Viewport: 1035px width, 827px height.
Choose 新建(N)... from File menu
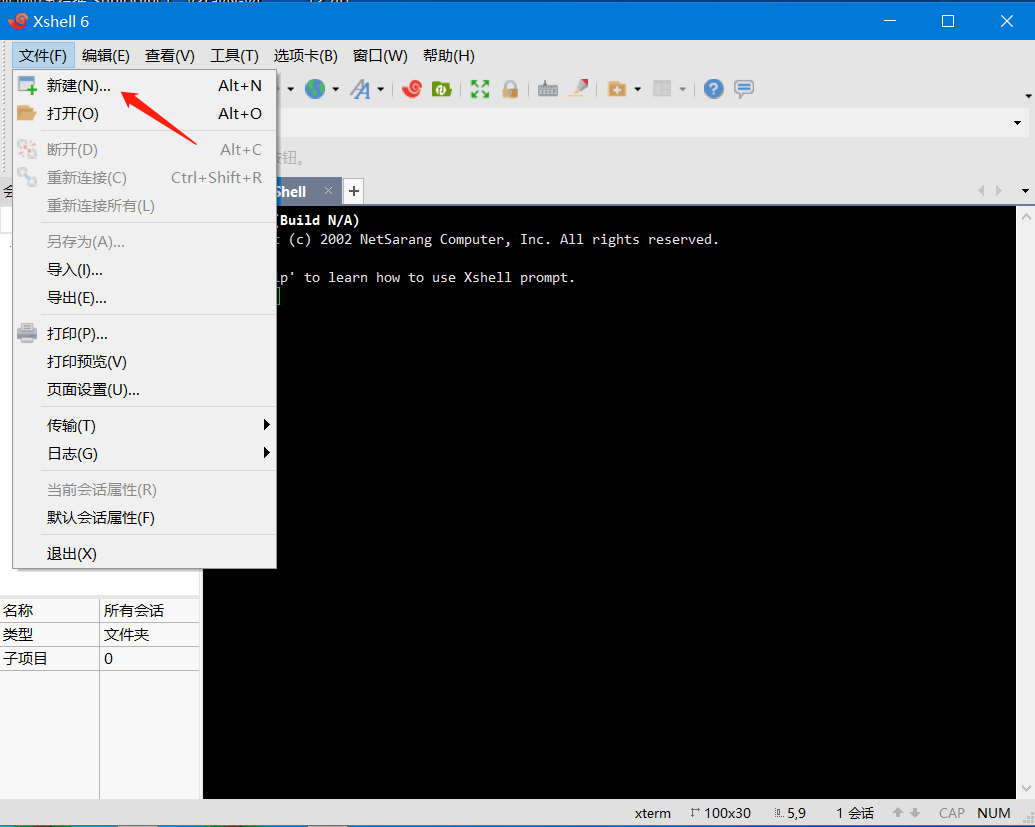click(x=145, y=86)
